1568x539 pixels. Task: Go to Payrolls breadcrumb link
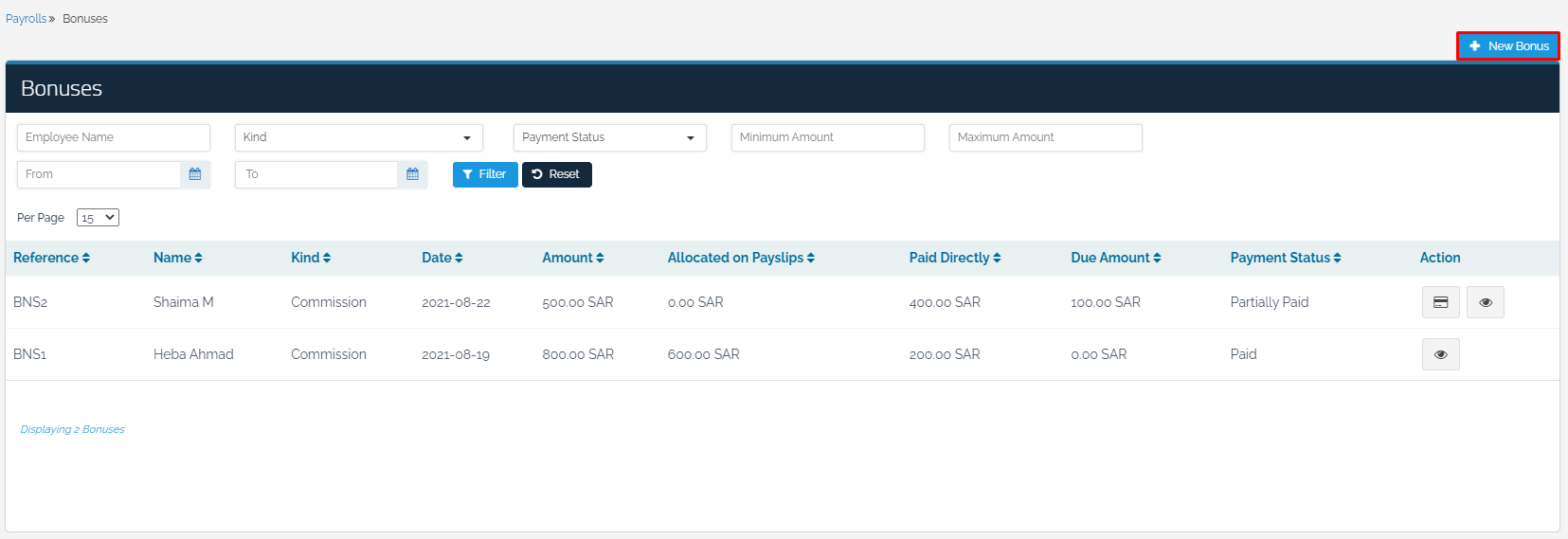pyautogui.click(x=26, y=19)
